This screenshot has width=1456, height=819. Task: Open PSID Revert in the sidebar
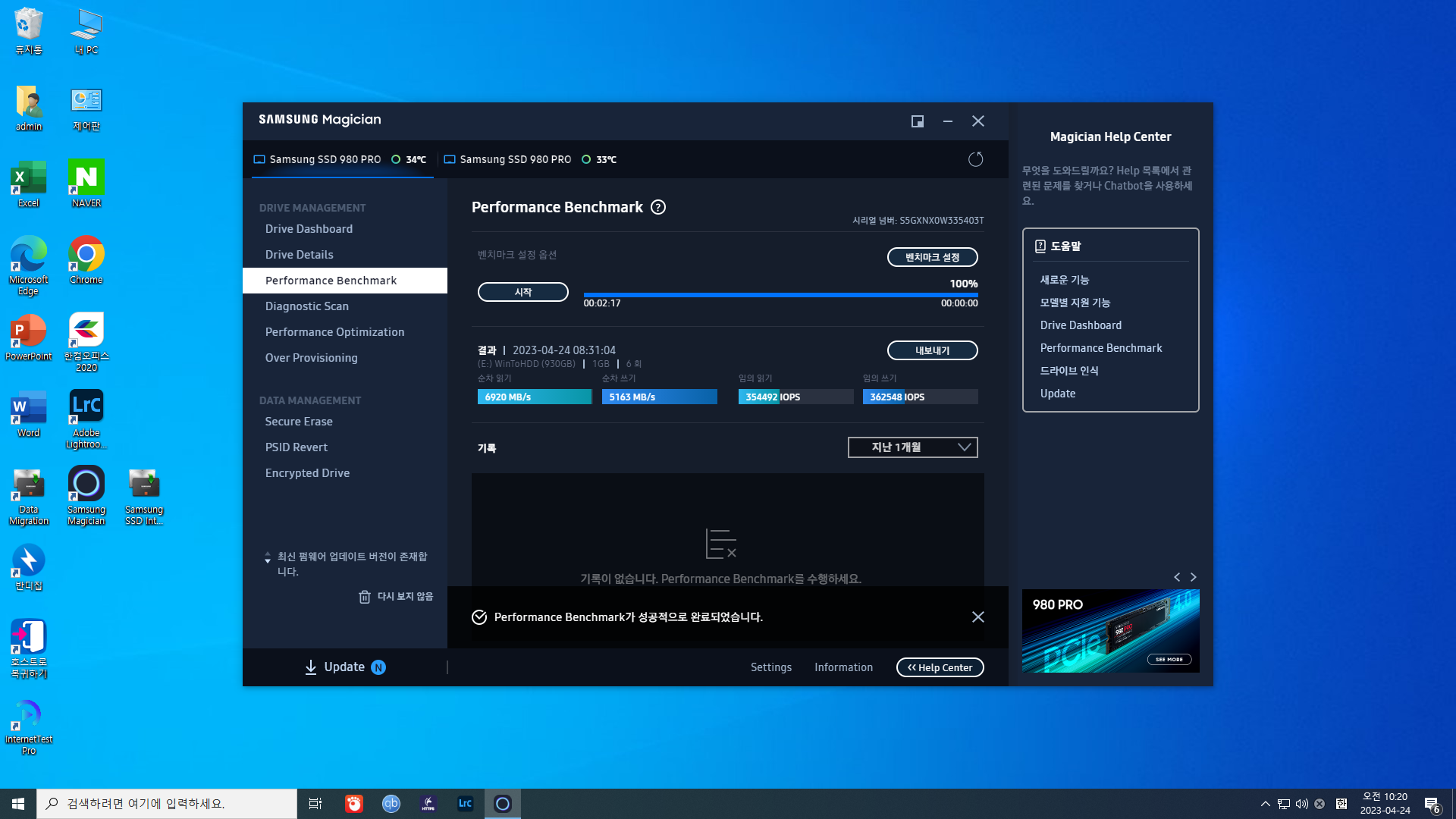(x=297, y=447)
